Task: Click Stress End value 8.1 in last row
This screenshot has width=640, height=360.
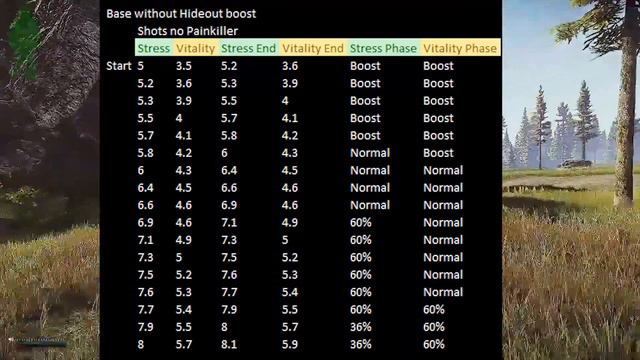Action: 229,344
